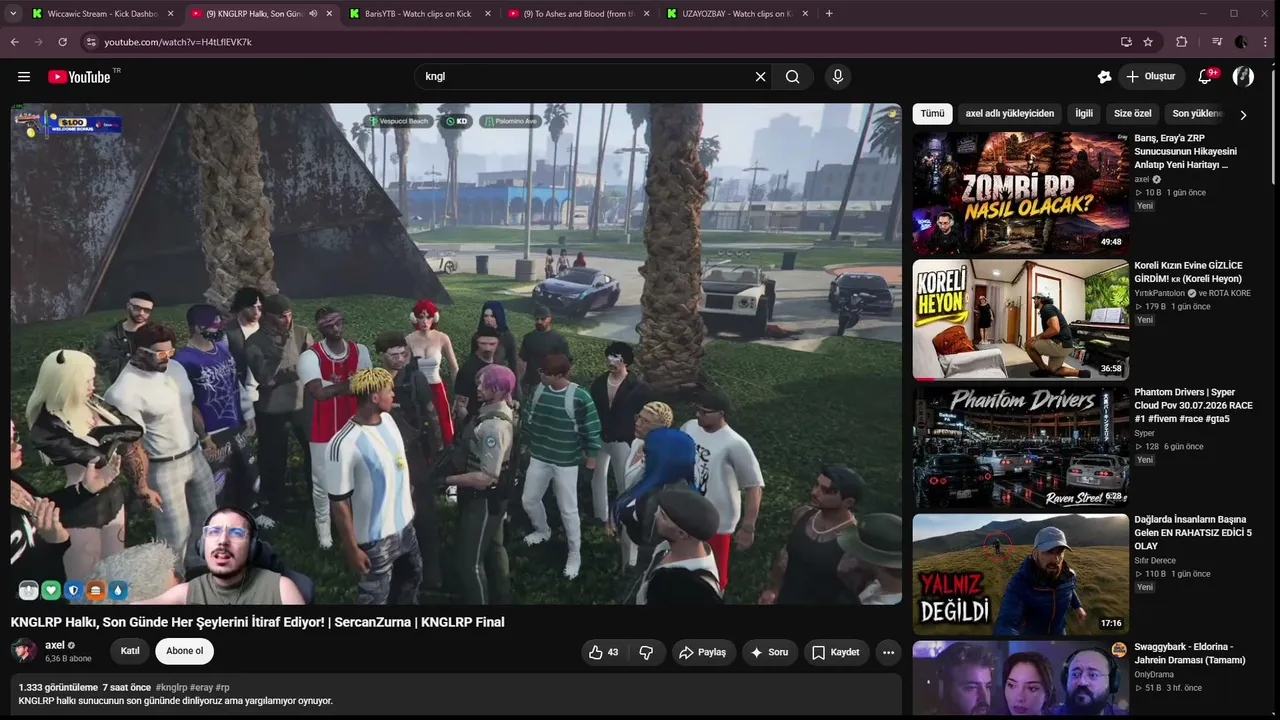Expand the video description box
The height and width of the screenshot is (720, 1280).
click(x=456, y=695)
